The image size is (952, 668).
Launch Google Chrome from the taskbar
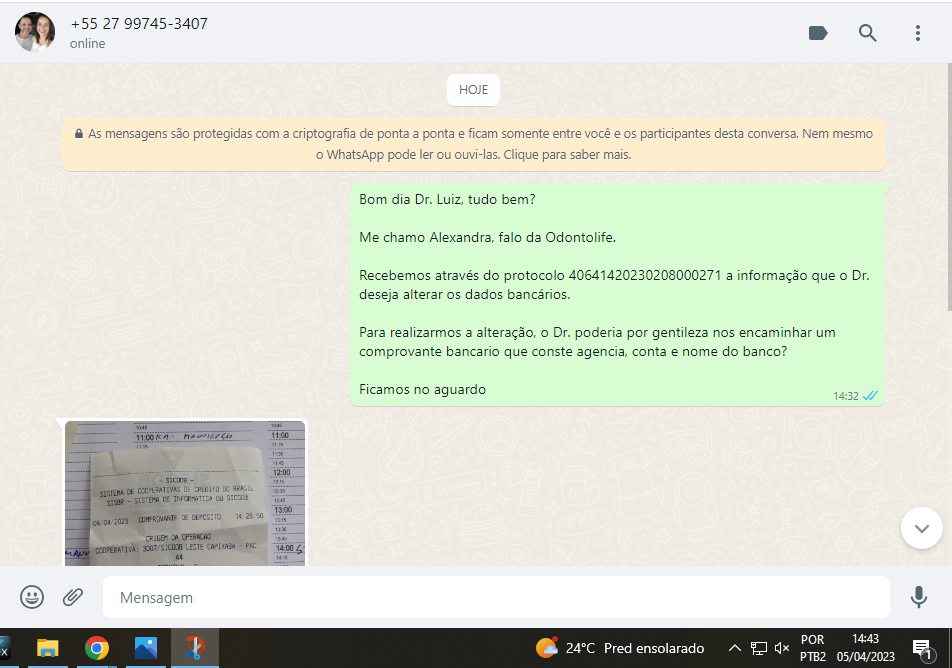[97, 648]
